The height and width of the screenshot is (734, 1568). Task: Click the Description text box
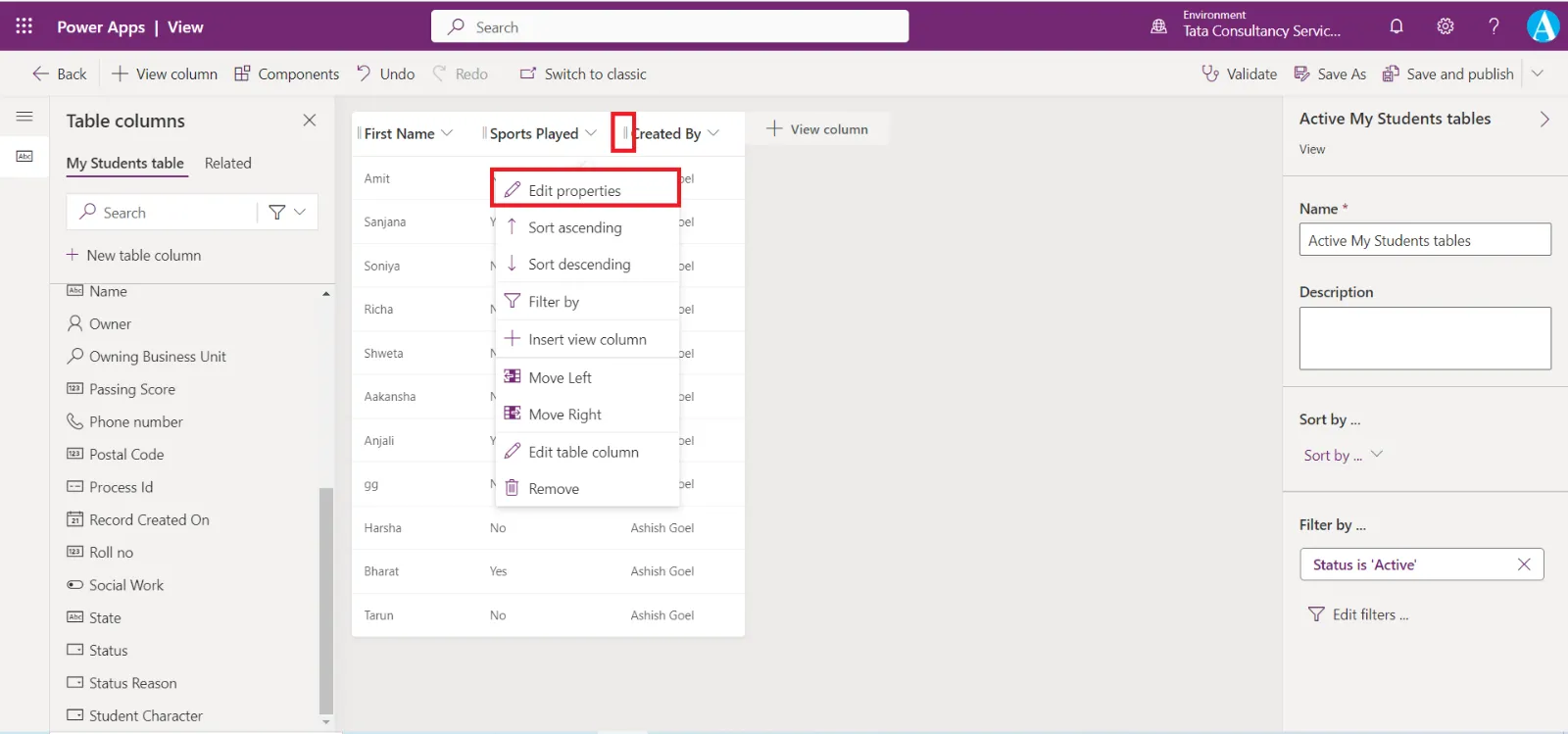[1424, 338]
